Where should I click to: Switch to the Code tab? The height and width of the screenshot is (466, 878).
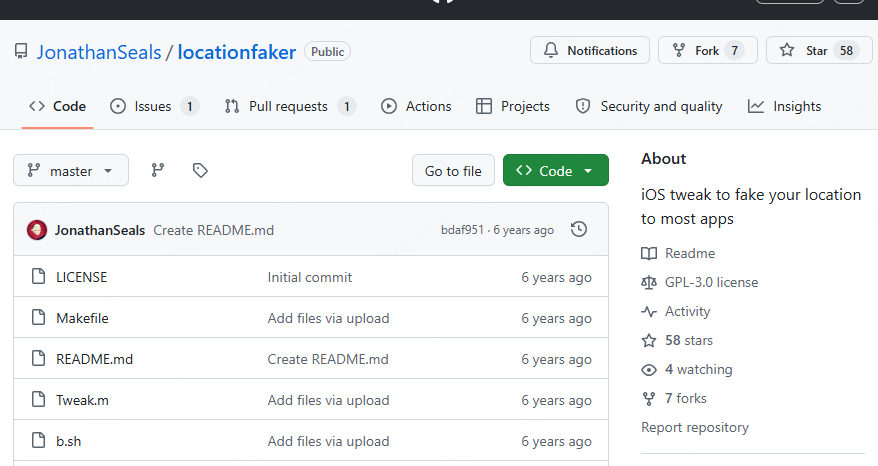coord(58,106)
